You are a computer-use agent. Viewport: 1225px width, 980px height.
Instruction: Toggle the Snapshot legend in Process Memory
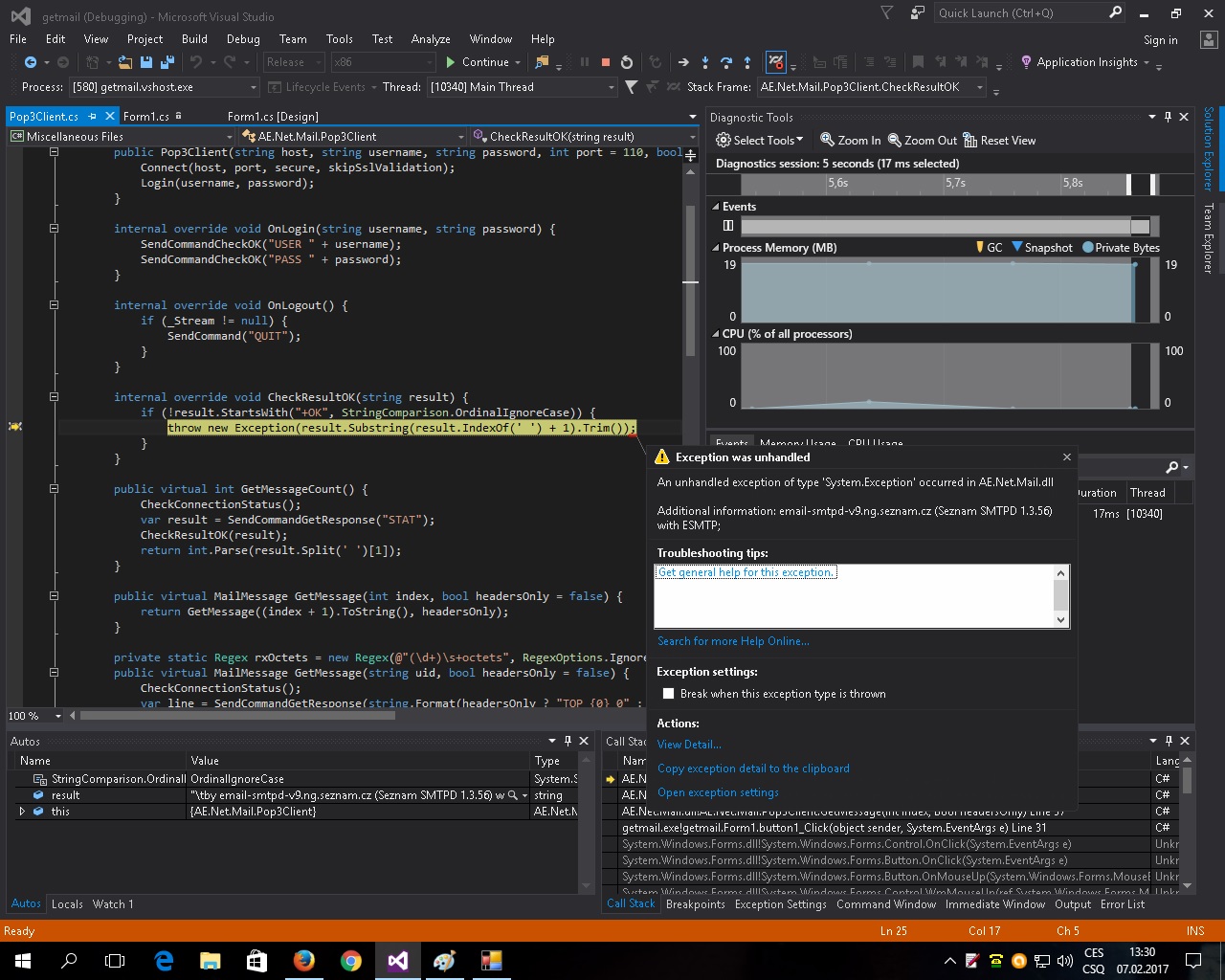click(1041, 248)
